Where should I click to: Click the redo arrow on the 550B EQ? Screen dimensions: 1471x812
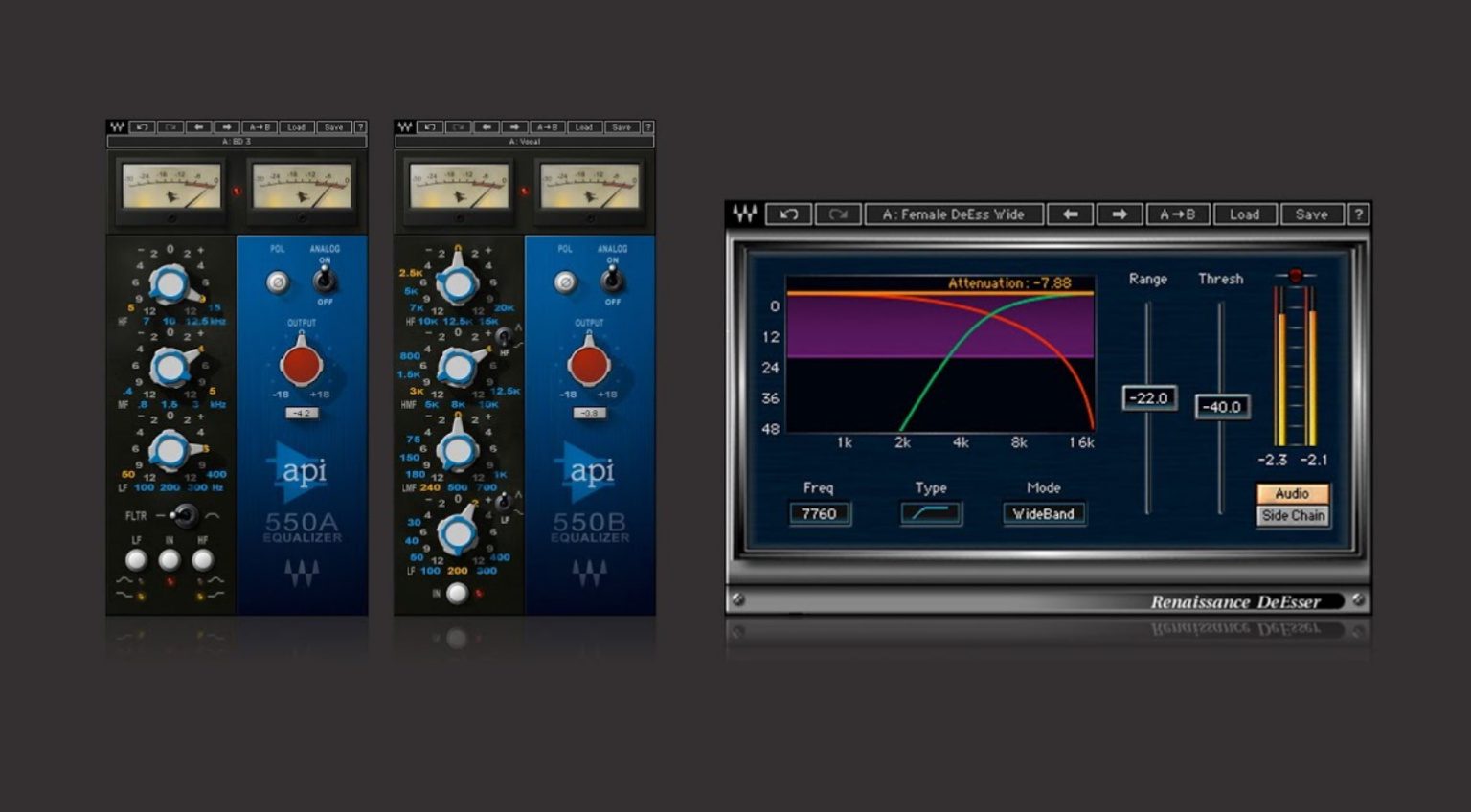458,126
